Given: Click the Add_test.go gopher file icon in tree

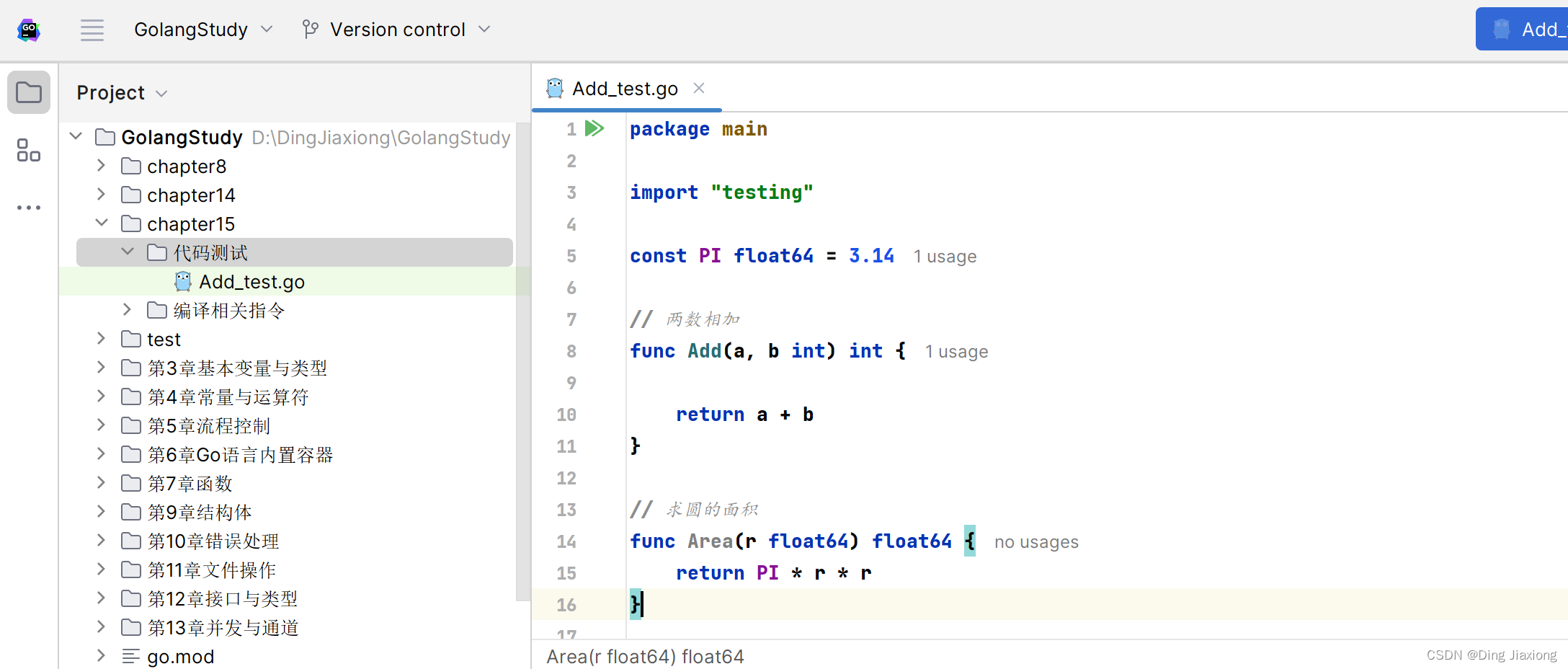Looking at the screenshot, I should [x=183, y=281].
